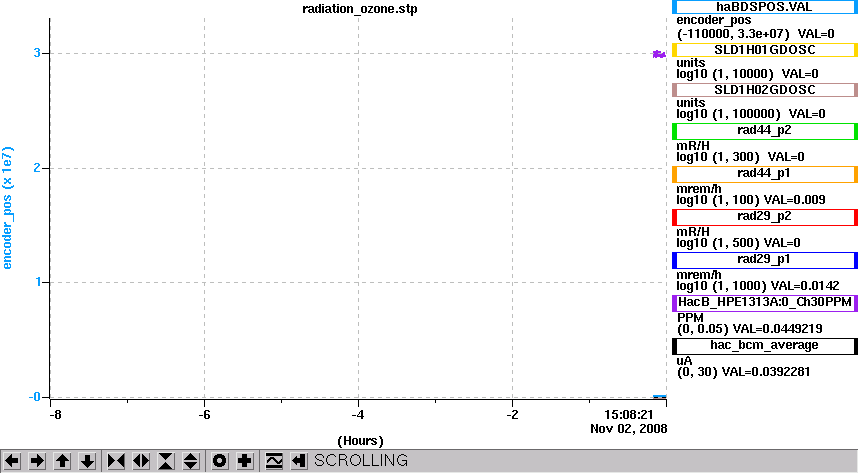
Task: Select the hac_bcm_average legend entry
Action: click(764, 346)
